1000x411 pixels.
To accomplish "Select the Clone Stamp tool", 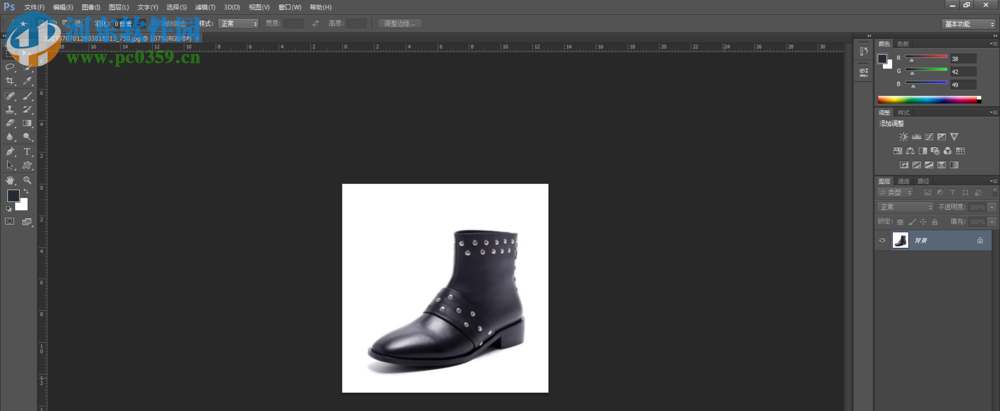I will tap(10, 109).
